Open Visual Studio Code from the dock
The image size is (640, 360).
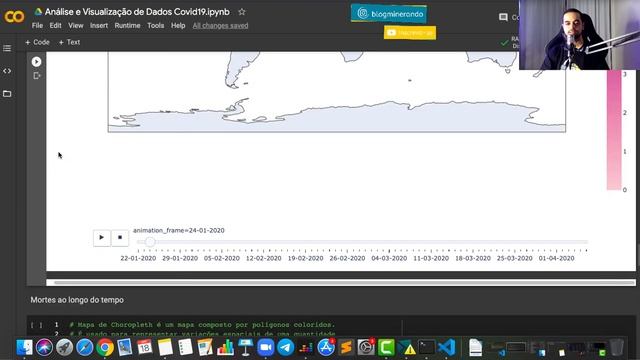point(447,347)
